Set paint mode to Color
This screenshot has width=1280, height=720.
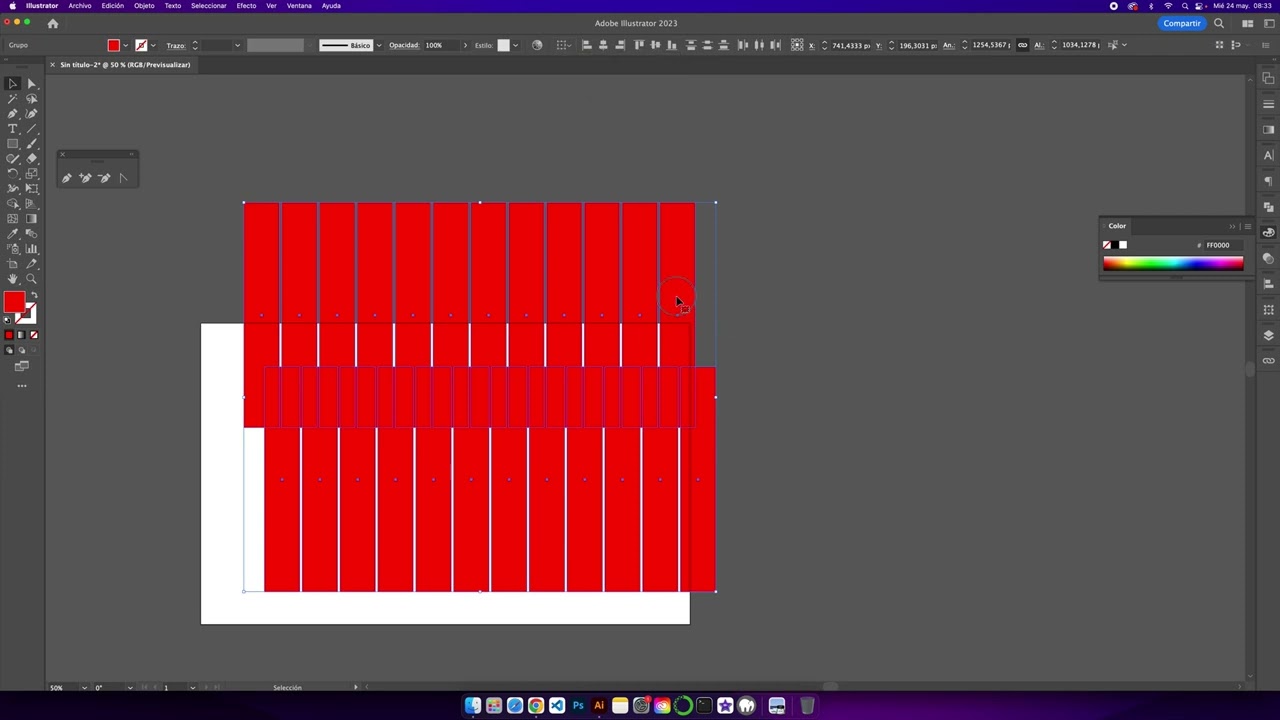[x=9, y=335]
